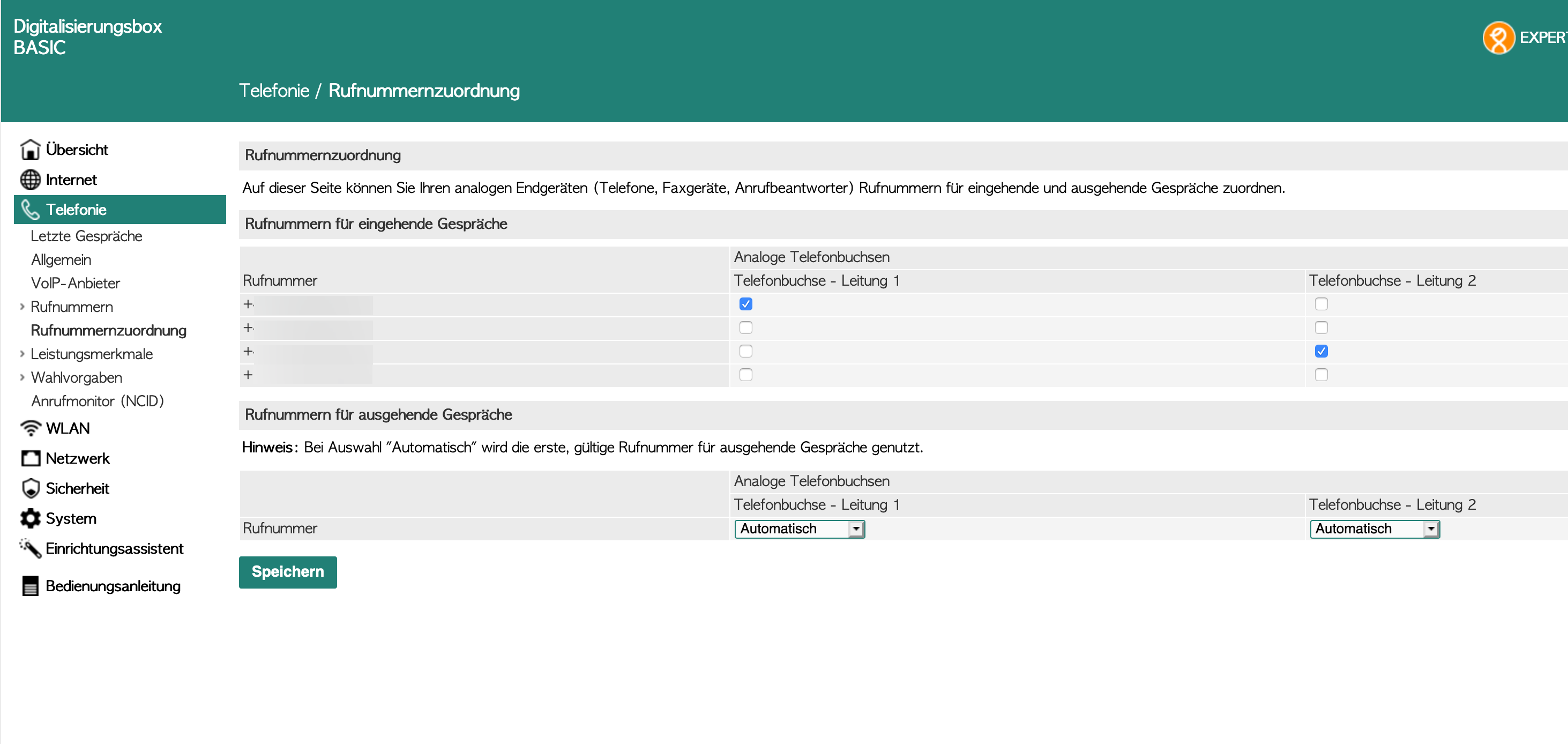The width and height of the screenshot is (1568, 744).
Task: Open outgoing Rufnummer dropdown for Leitung 2
Action: coord(1375,529)
